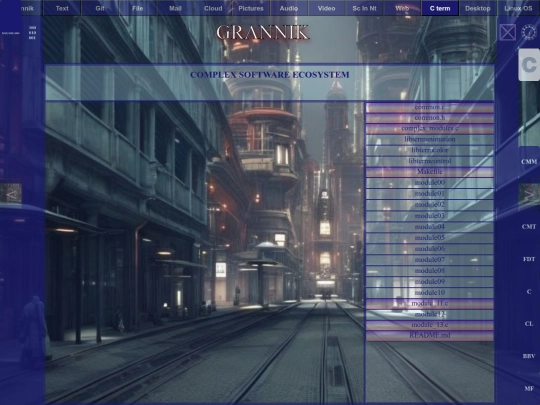This screenshot has width=540, height=405.
Task: Open the Sc In Nt tab
Action: pyautogui.click(x=364, y=8)
